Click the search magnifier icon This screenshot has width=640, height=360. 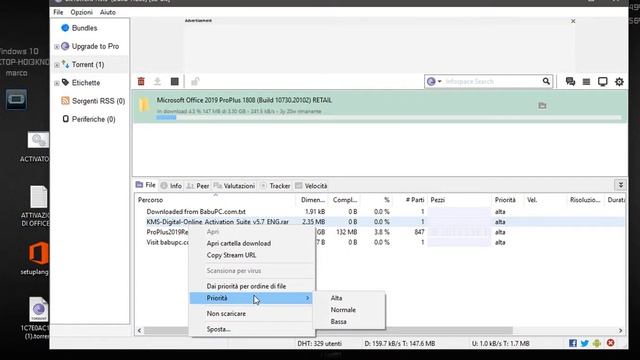pos(546,81)
